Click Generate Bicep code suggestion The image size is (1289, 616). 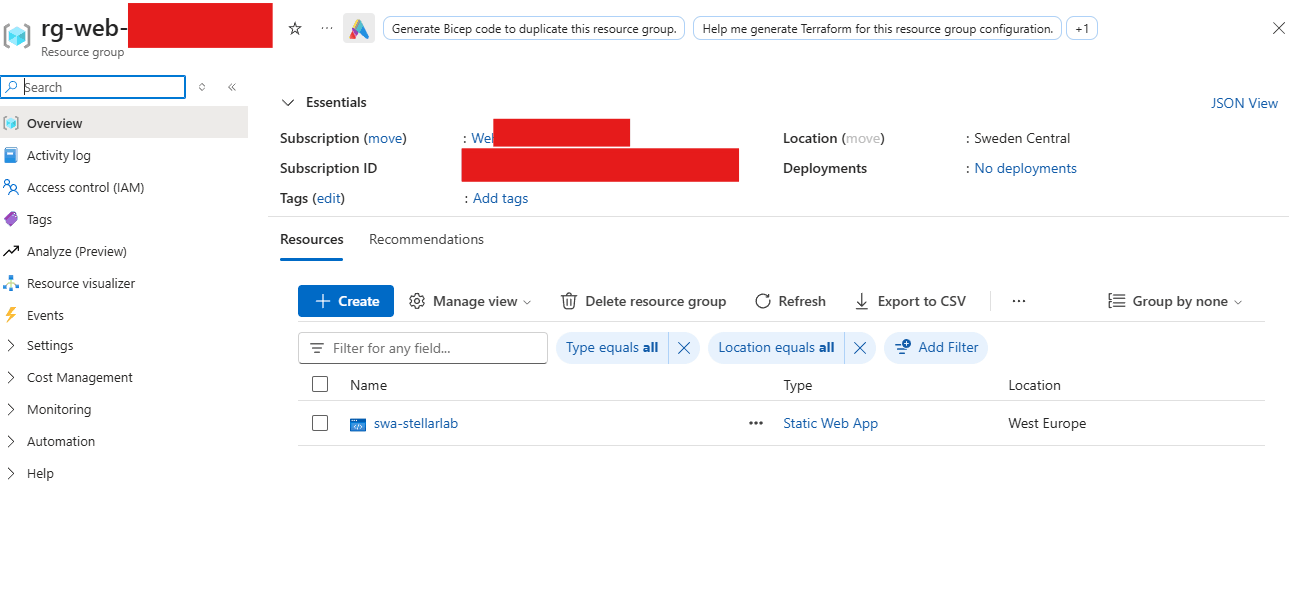pos(534,29)
